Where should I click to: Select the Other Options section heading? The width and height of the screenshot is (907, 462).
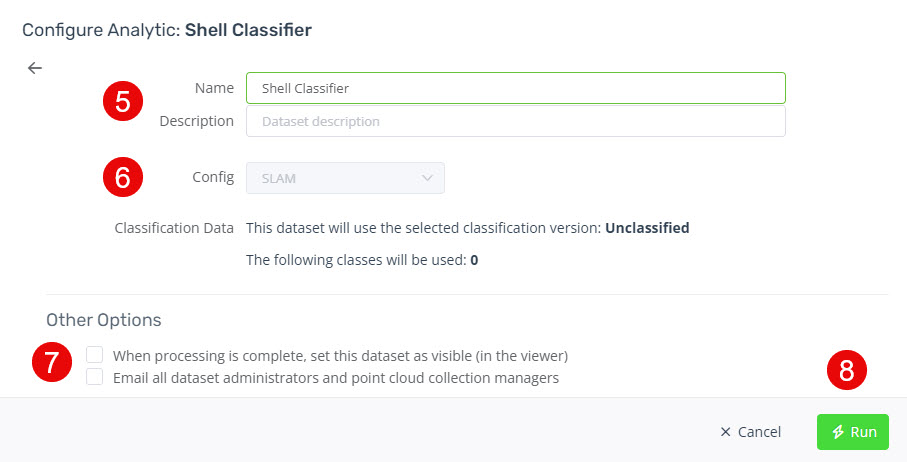(104, 320)
